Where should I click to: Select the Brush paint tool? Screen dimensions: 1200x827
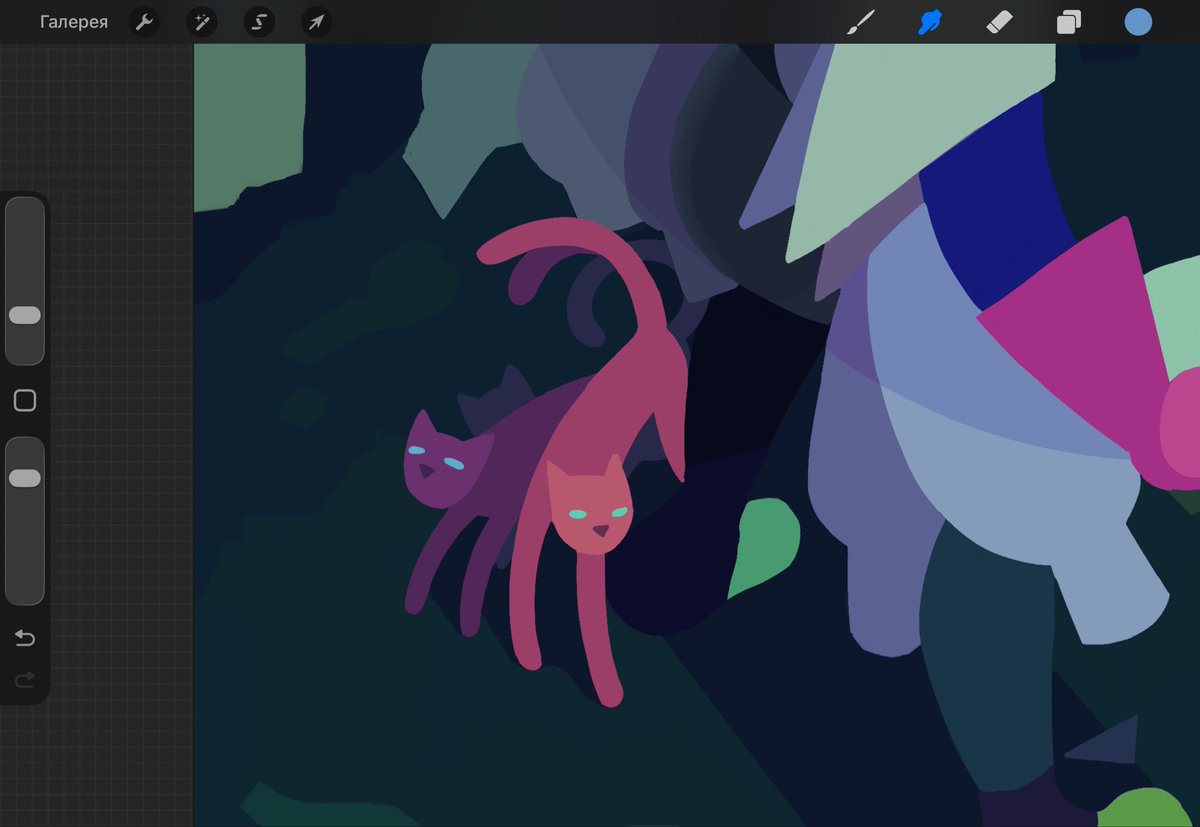click(x=860, y=22)
